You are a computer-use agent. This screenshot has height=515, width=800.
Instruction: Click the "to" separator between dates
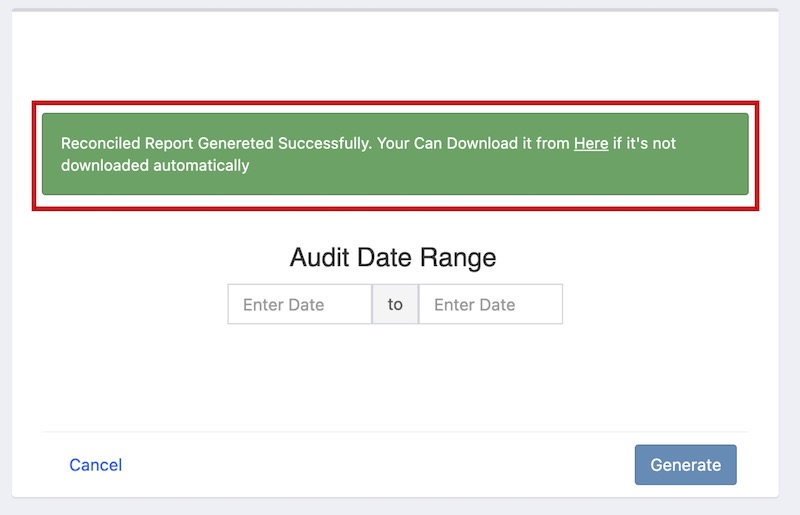click(395, 305)
